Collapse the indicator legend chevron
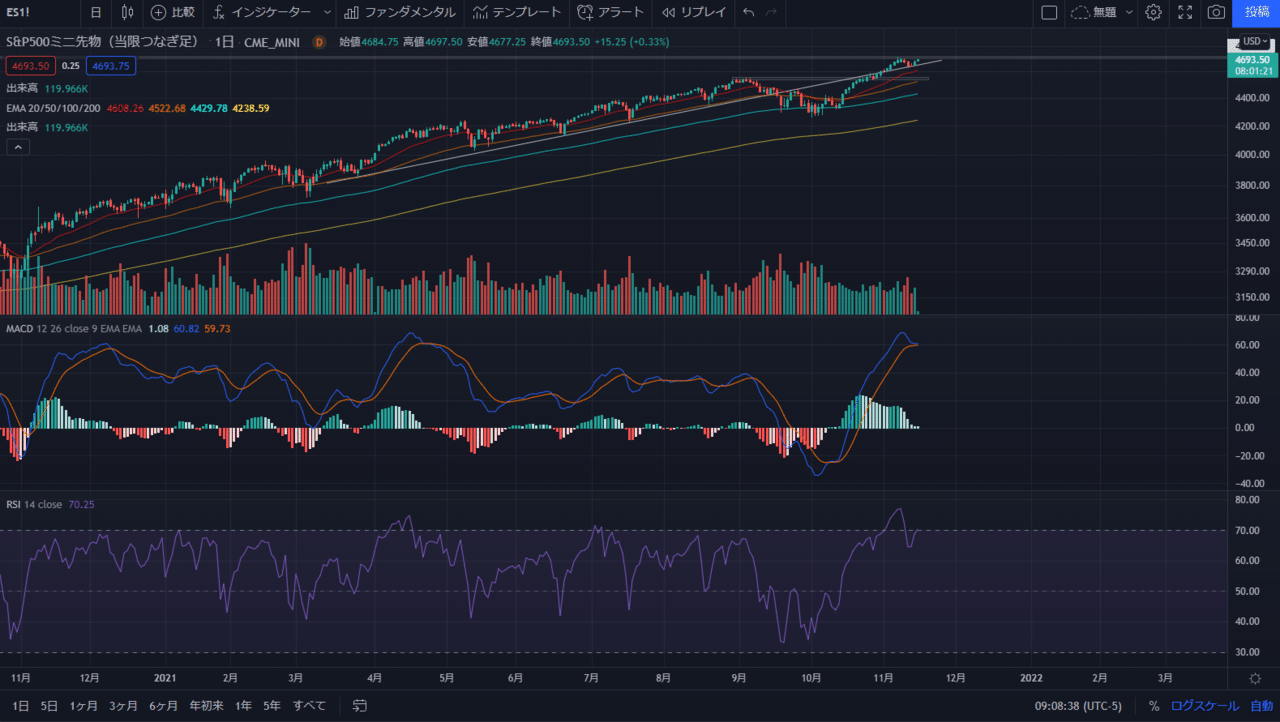1280x722 pixels. (x=18, y=147)
